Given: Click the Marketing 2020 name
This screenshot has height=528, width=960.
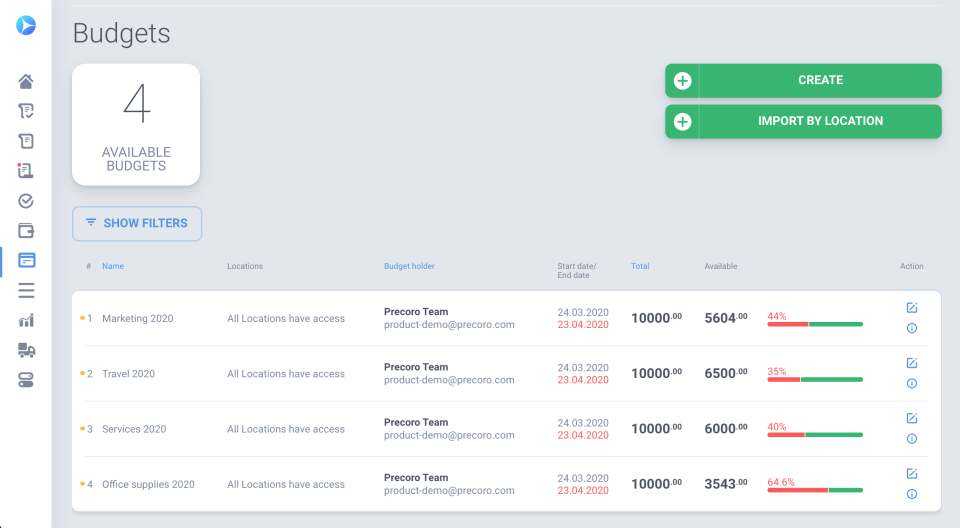Looking at the screenshot, I should coord(137,319).
